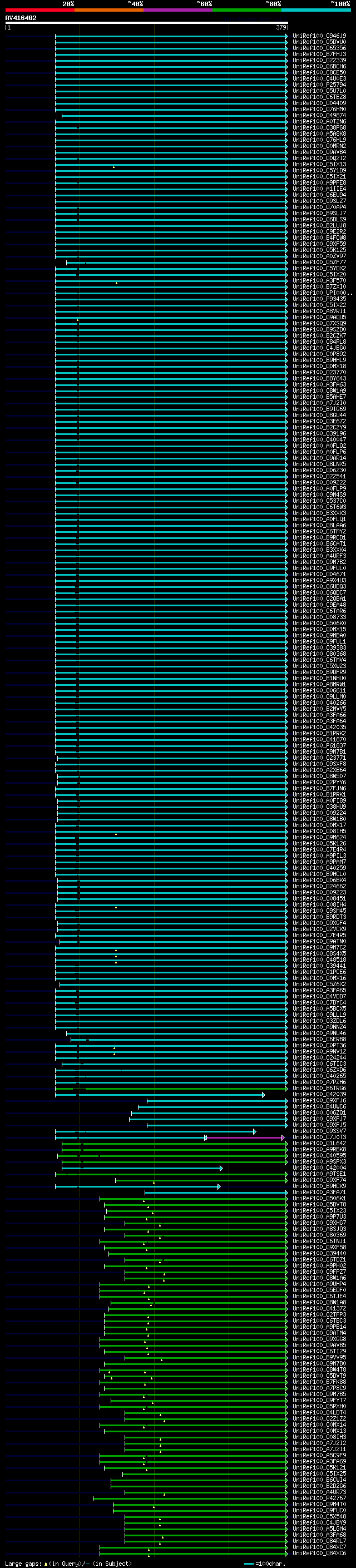Image resolution: width=356 pixels, height=1568 pixels.
Task: Click label UniRef100_Q40595
Action: (x=319, y=1155)
